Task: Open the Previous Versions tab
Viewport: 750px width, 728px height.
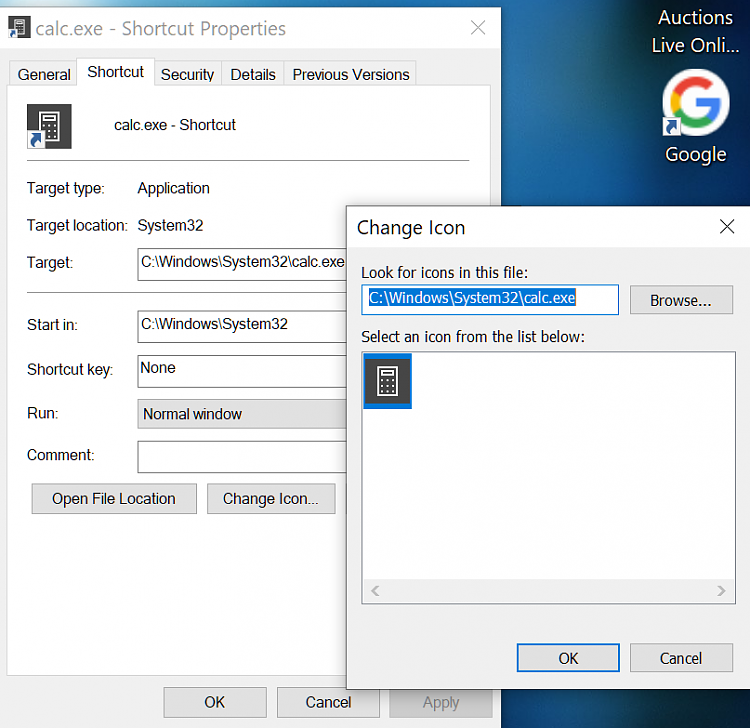Action: click(351, 75)
